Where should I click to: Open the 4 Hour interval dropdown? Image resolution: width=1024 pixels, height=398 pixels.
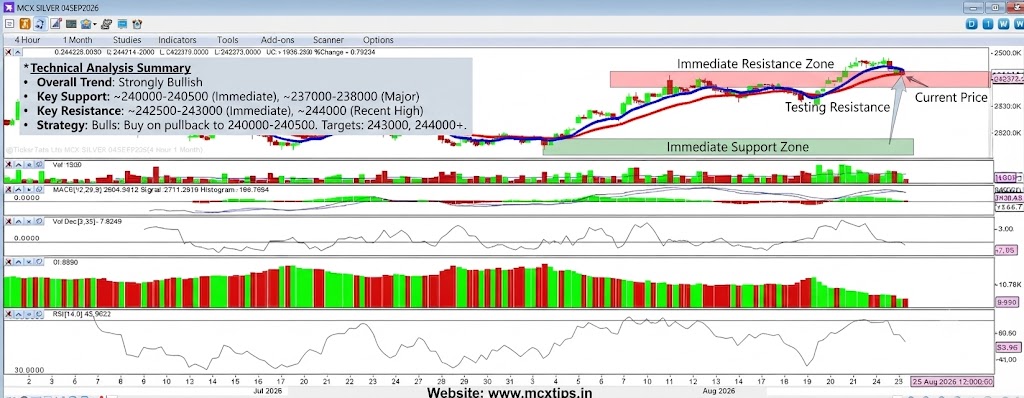(27, 40)
